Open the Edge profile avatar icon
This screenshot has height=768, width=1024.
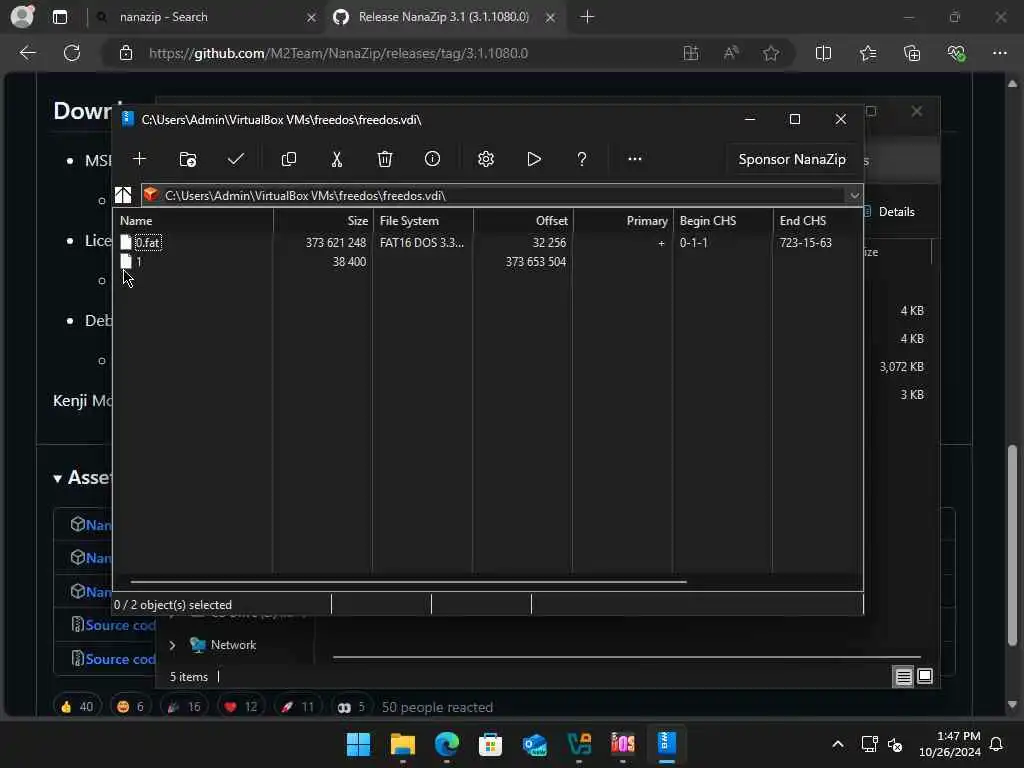(x=23, y=16)
